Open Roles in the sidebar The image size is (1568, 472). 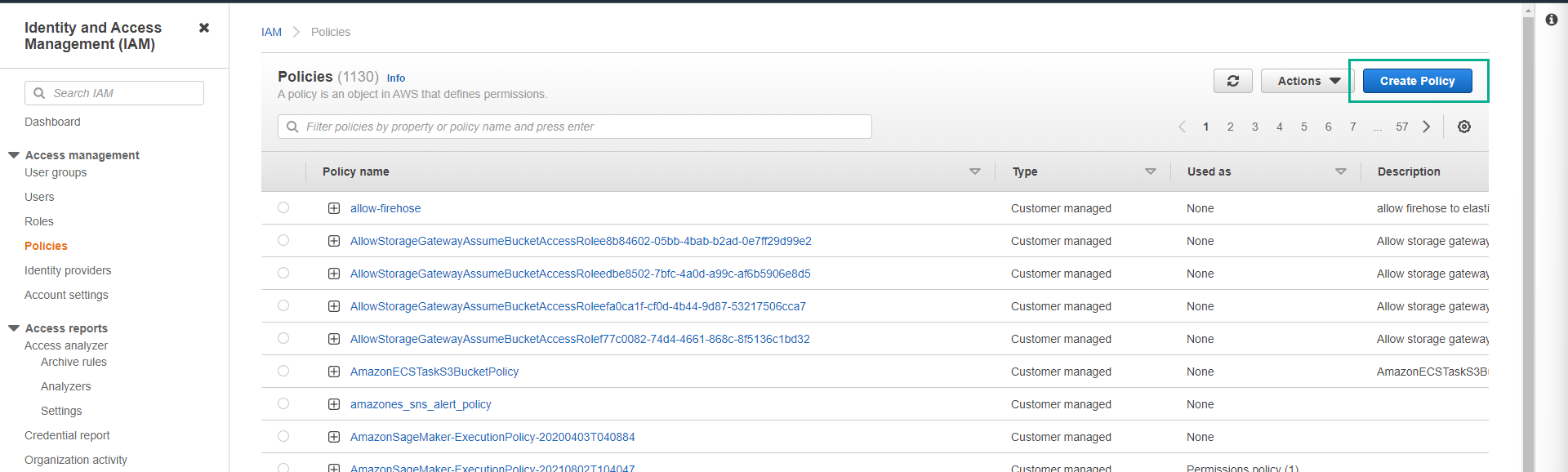[x=38, y=221]
